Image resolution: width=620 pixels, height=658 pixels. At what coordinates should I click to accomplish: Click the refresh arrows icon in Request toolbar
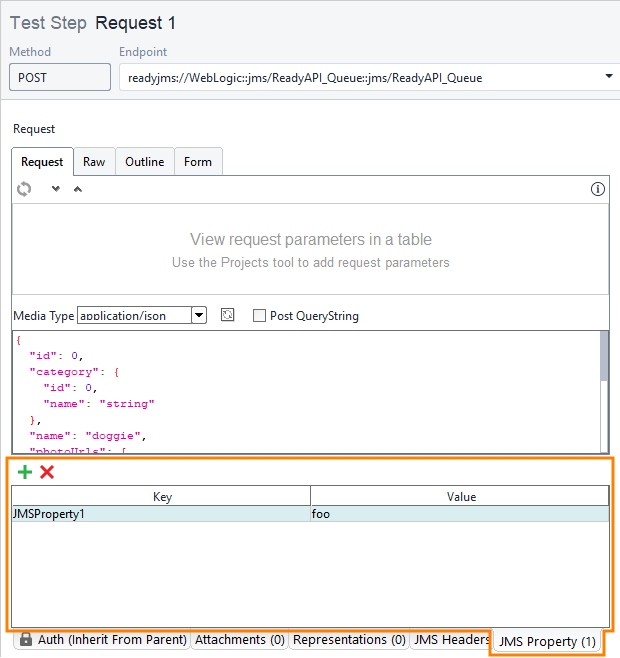(x=24, y=188)
